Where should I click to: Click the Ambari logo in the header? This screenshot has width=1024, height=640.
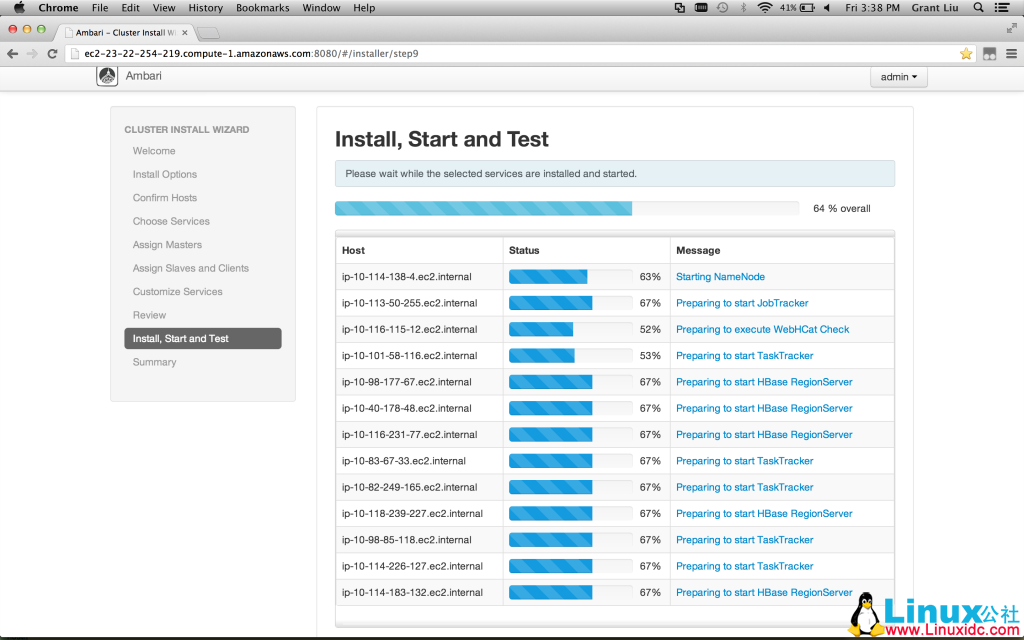coord(107,75)
